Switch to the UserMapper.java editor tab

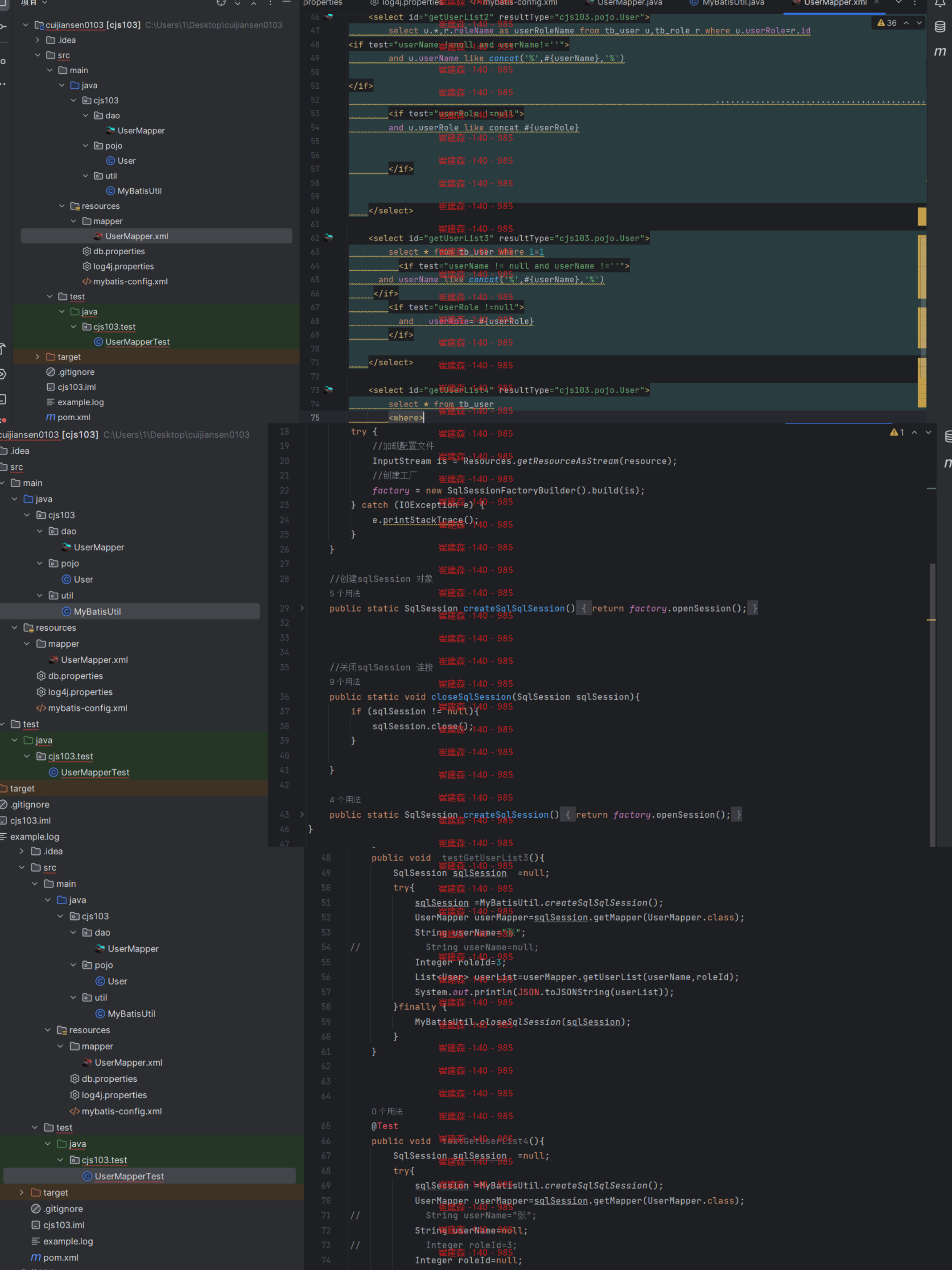(x=623, y=3)
